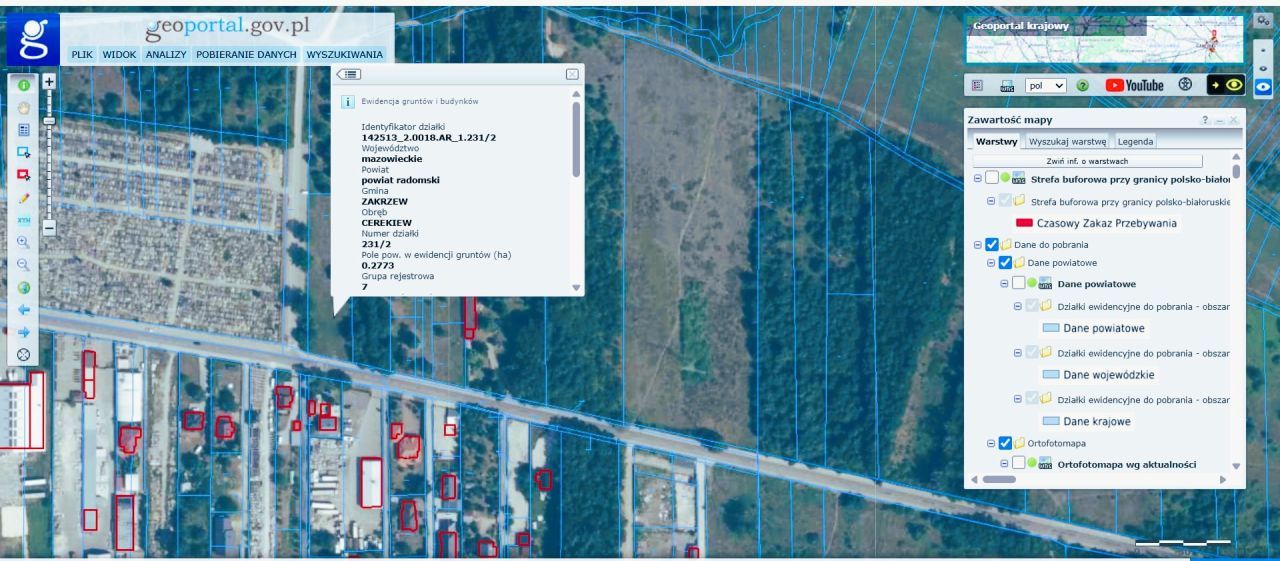Zoom in with slider plus button
Screen dimensions: 1280x561
pyautogui.click(x=48, y=84)
